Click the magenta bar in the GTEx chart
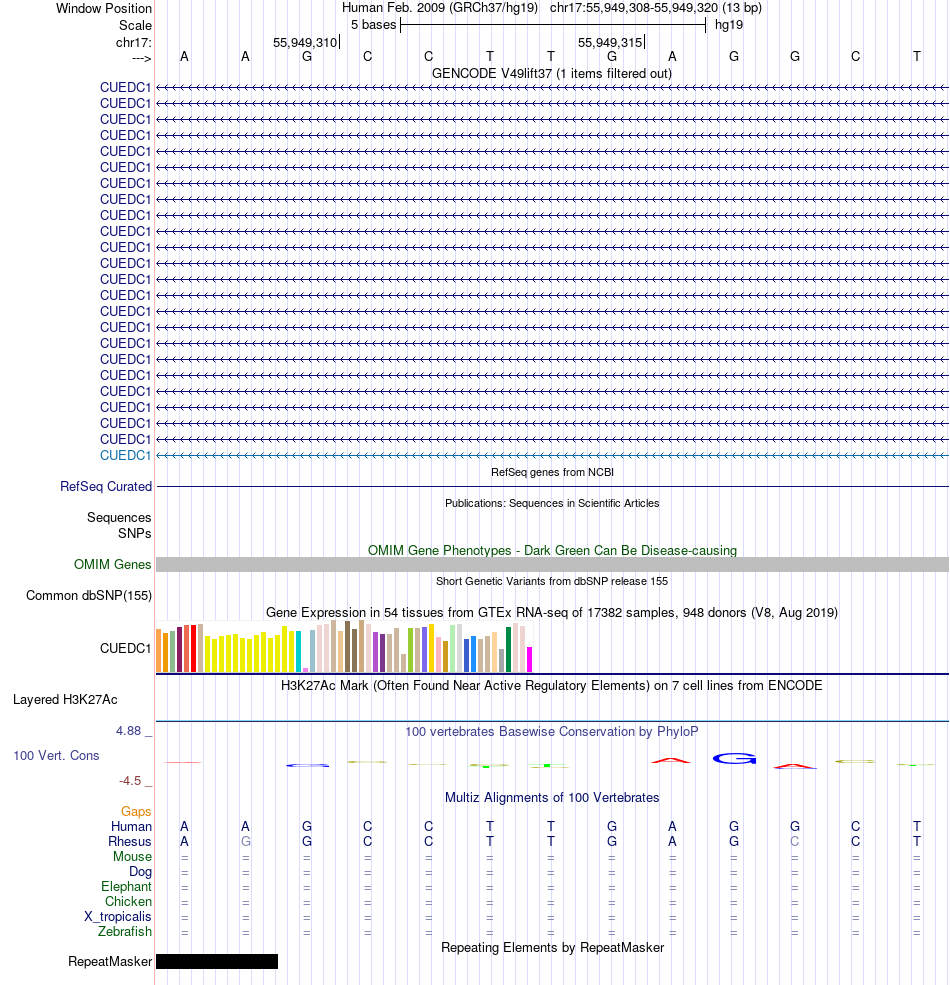The height and width of the screenshot is (985, 950). pos(530,660)
